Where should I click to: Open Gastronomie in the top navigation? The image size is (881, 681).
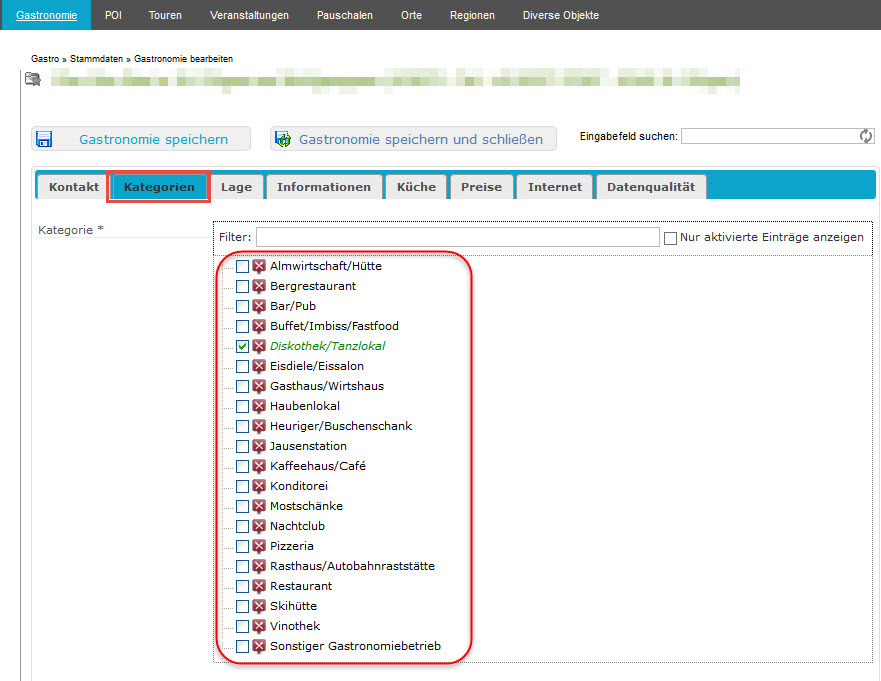pyautogui.click(x=47, y=15)
